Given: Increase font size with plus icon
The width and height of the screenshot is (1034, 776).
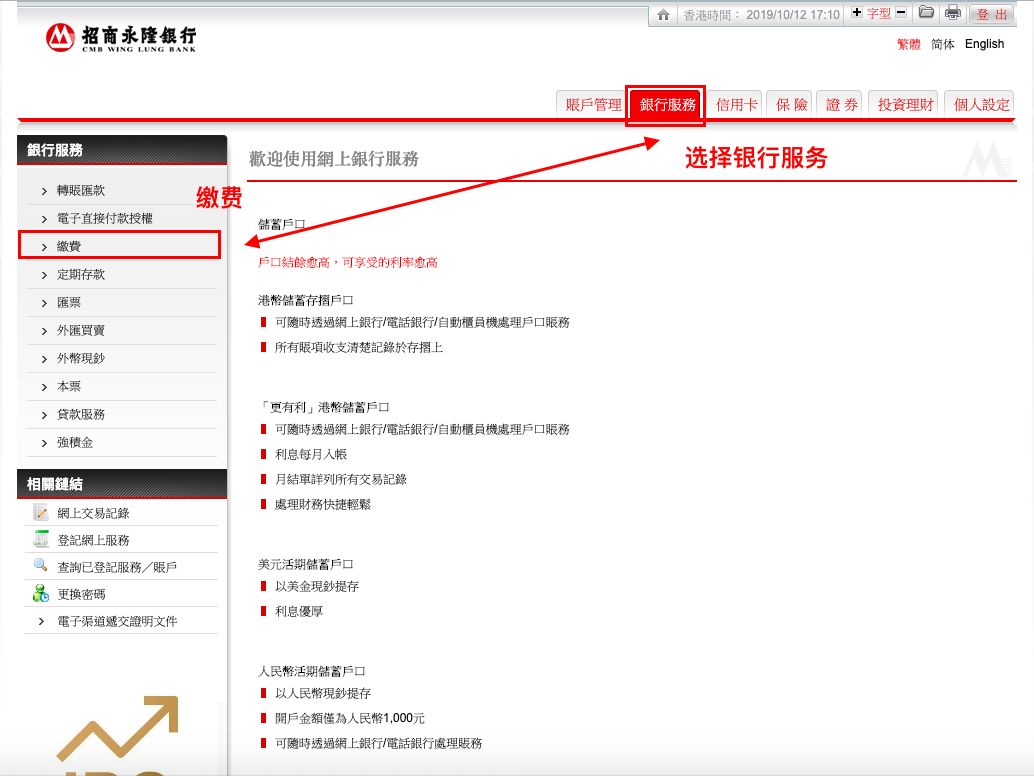Looking at the screenshot, I should (856, 13).
